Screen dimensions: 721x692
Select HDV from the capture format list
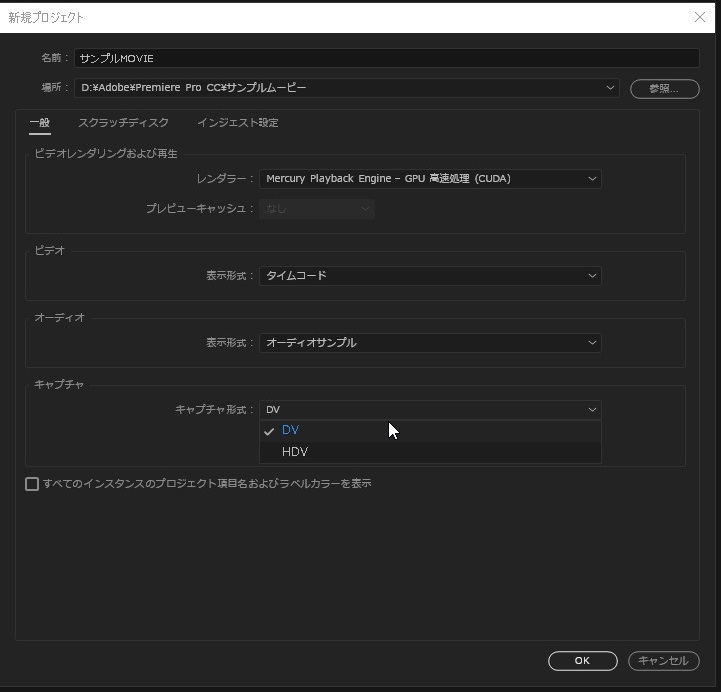click(295, 452)
